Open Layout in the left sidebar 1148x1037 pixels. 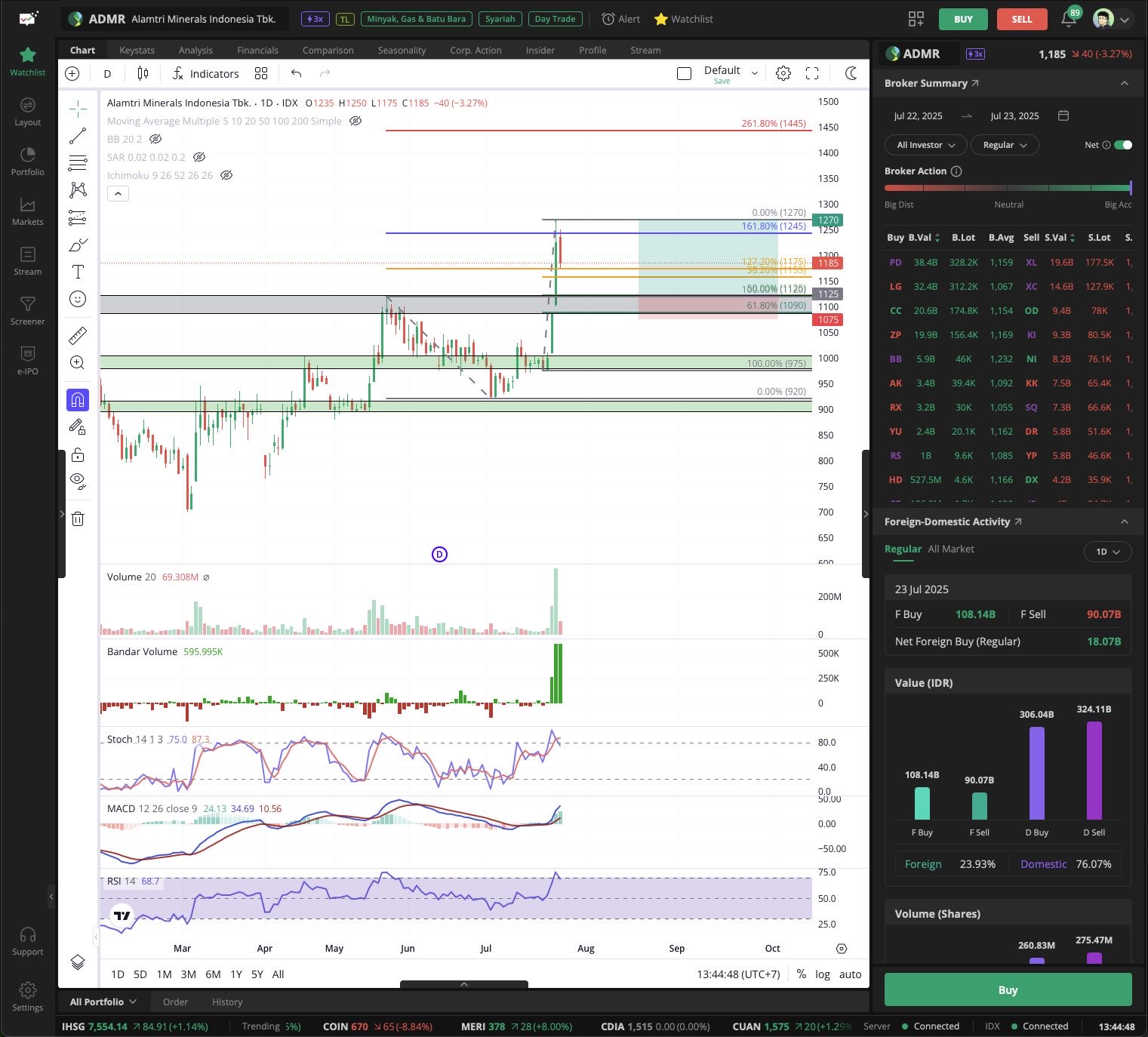[x=28, y=112]
